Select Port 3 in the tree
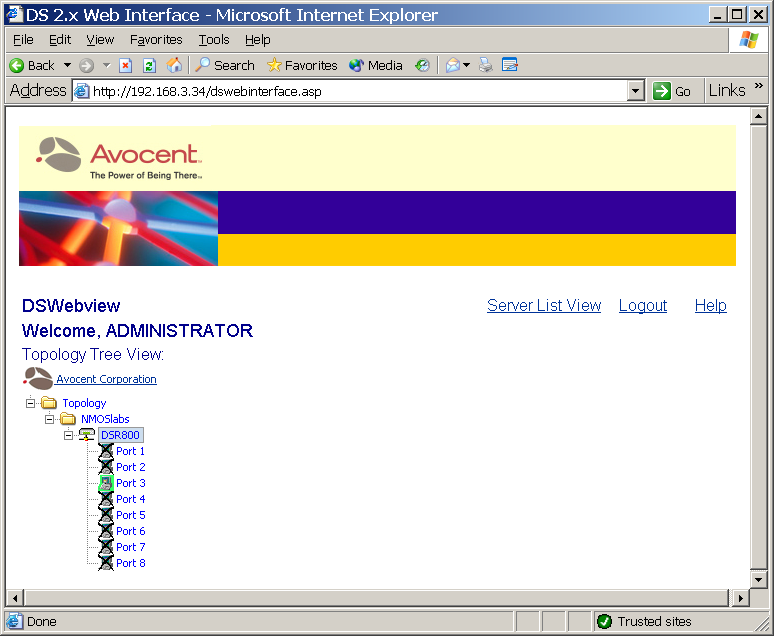Image resolution: width=774 pixels, height=636 pixels. coord(130,483)
